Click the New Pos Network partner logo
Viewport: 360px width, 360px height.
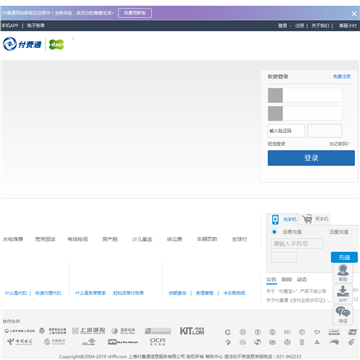point(123,342)
